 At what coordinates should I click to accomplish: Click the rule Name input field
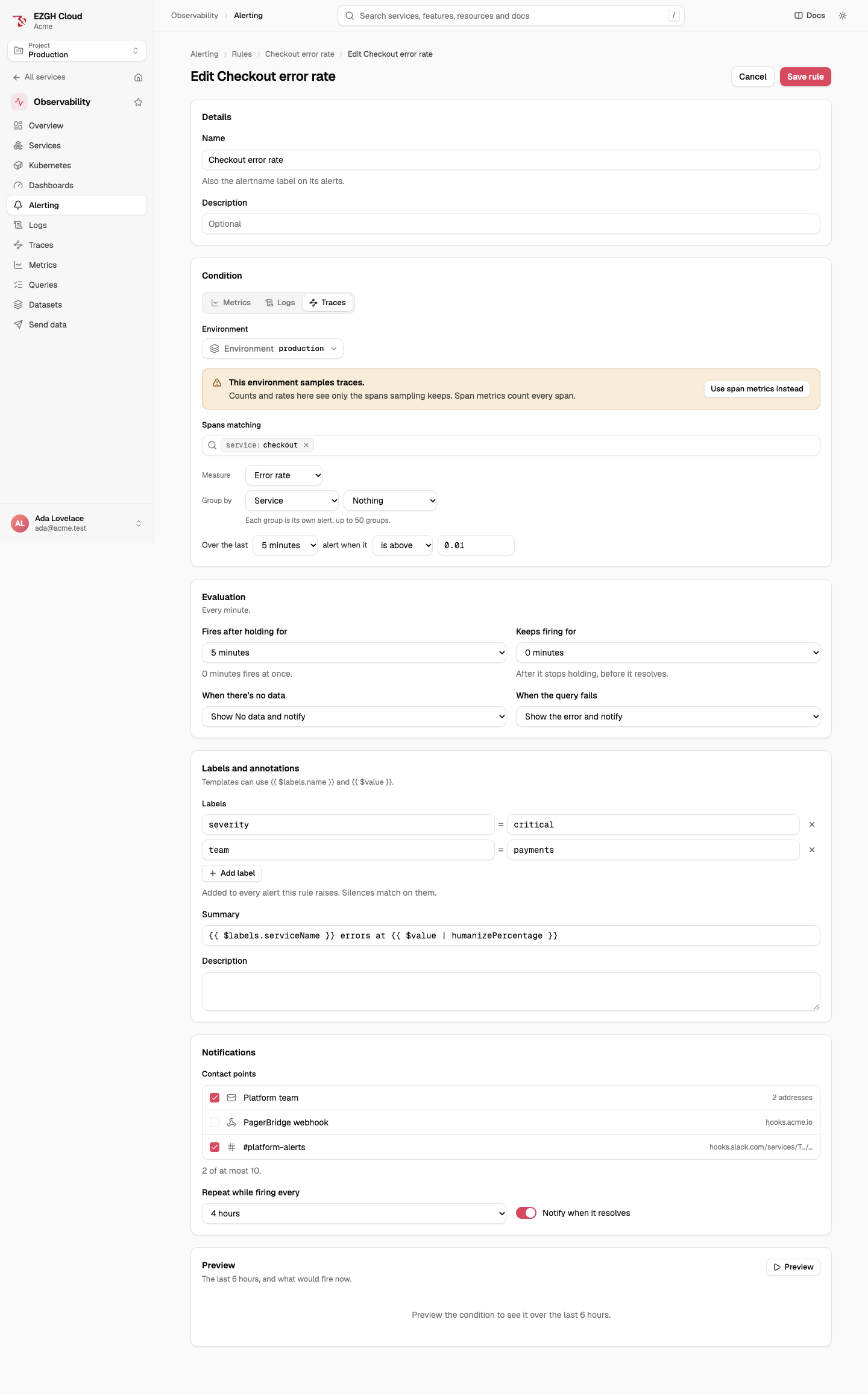[511, 160]
